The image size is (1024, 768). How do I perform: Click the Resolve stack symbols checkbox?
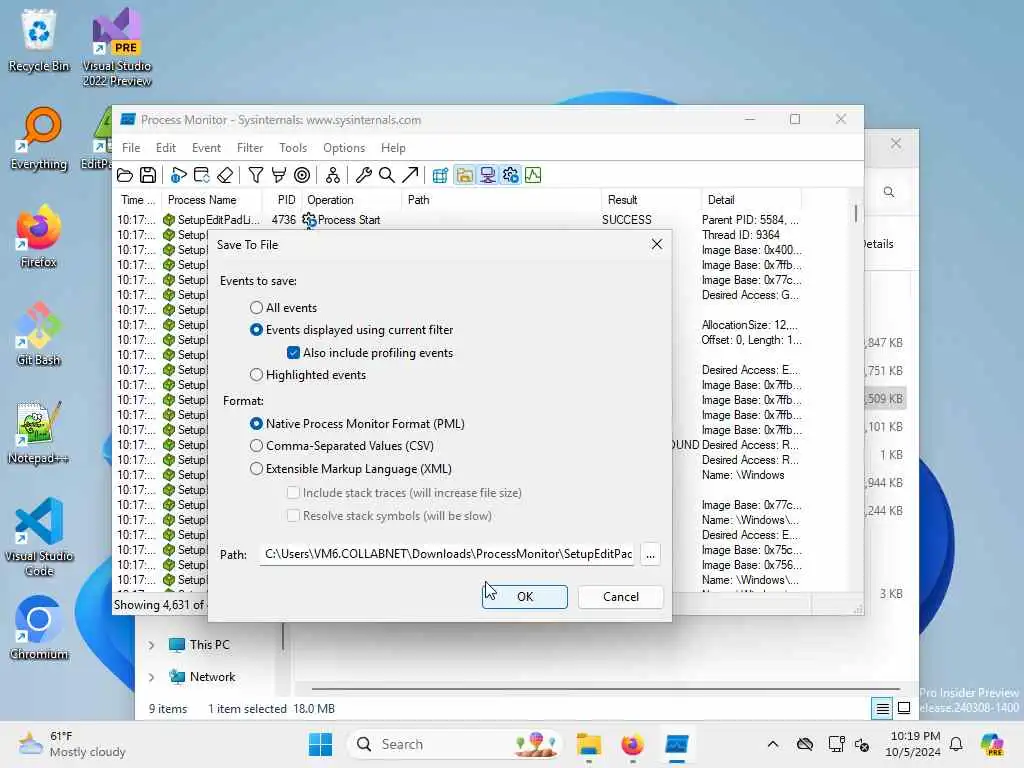[x=293, y=516]
